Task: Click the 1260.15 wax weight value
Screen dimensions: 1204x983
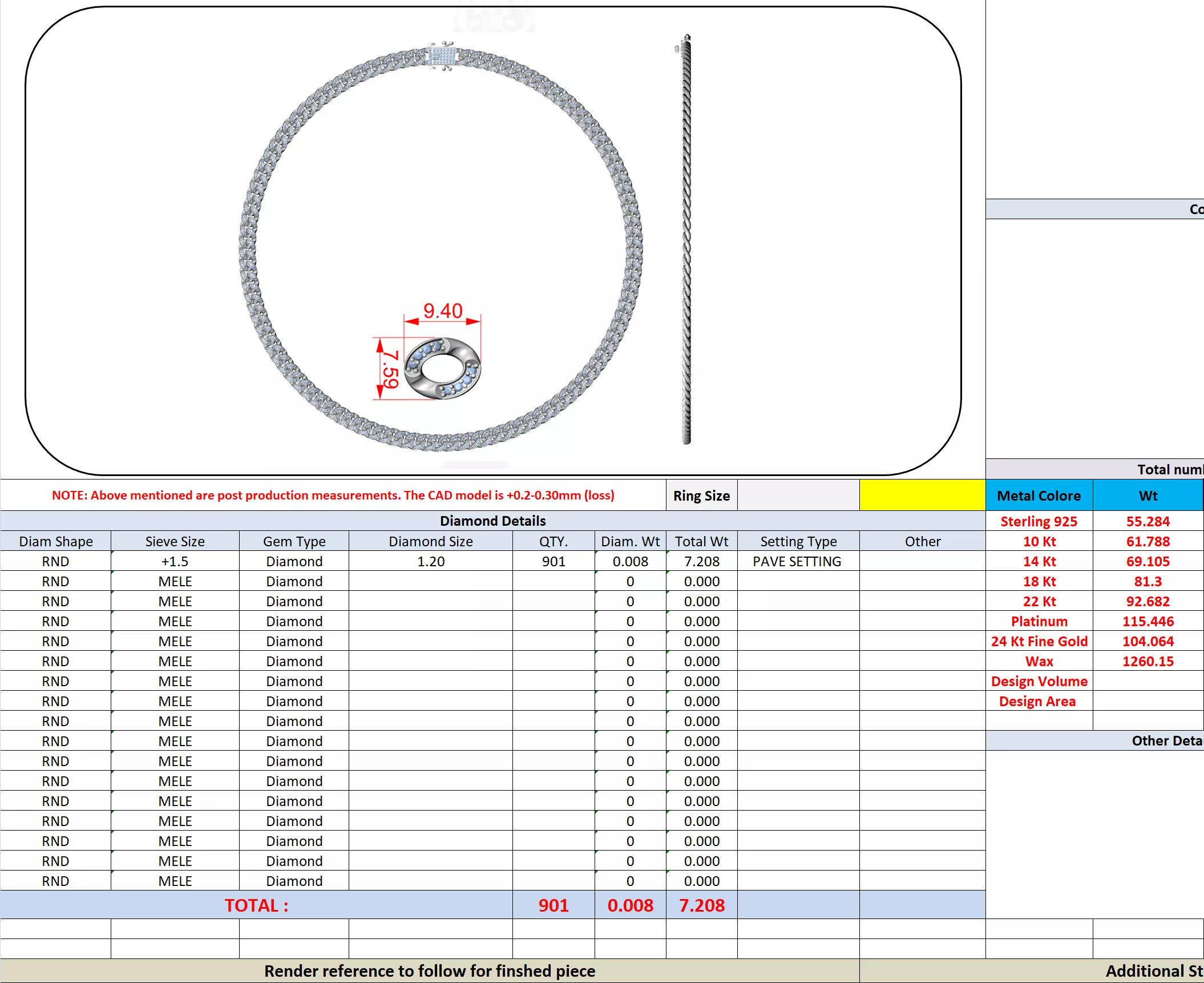Action: tap(1148, 661)
